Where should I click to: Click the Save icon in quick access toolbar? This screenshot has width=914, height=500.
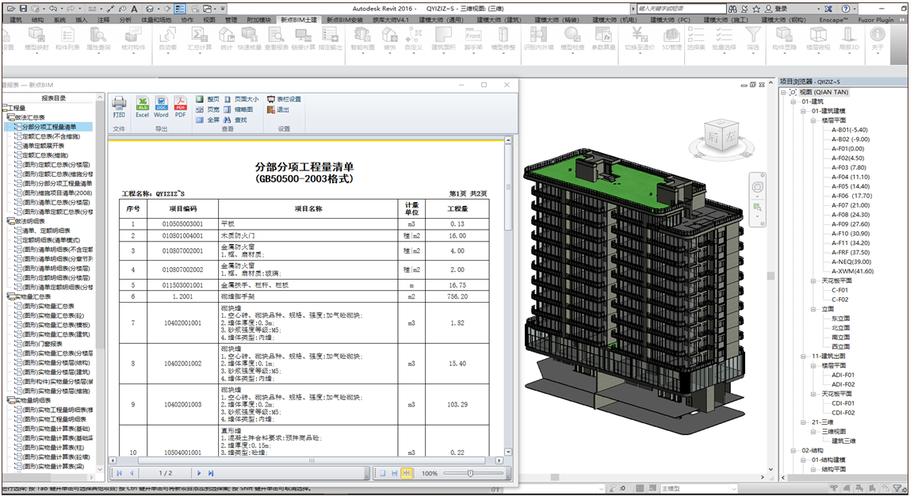pyautogui.click(x=23, y=9)
